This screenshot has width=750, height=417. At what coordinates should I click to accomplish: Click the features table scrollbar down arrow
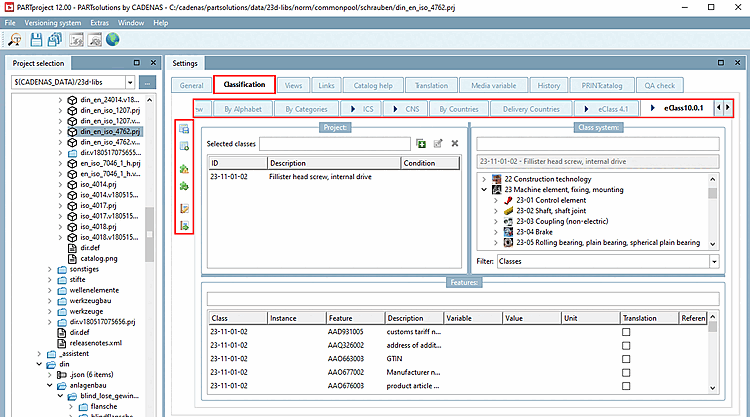pyautogui.click(x=713, y=388)
